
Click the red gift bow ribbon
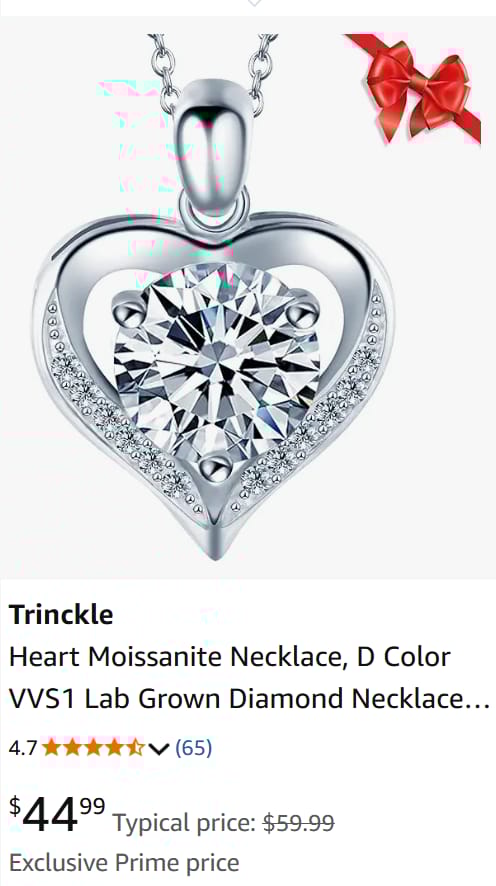[417, 89]
